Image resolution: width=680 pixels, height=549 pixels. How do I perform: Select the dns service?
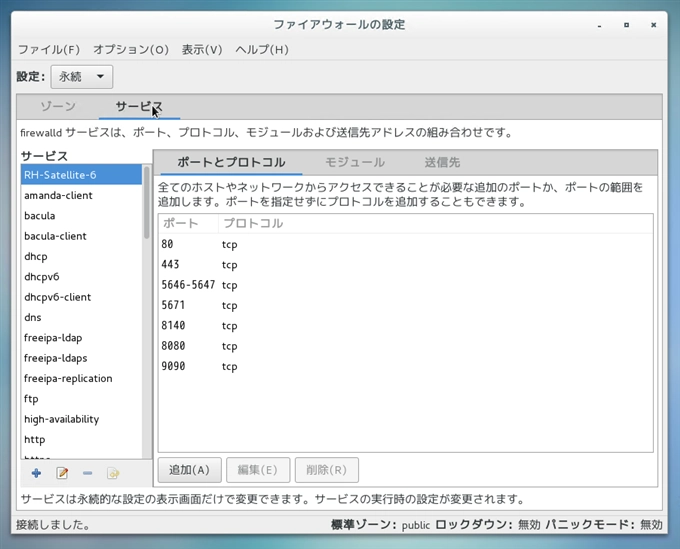coord(82,317)
